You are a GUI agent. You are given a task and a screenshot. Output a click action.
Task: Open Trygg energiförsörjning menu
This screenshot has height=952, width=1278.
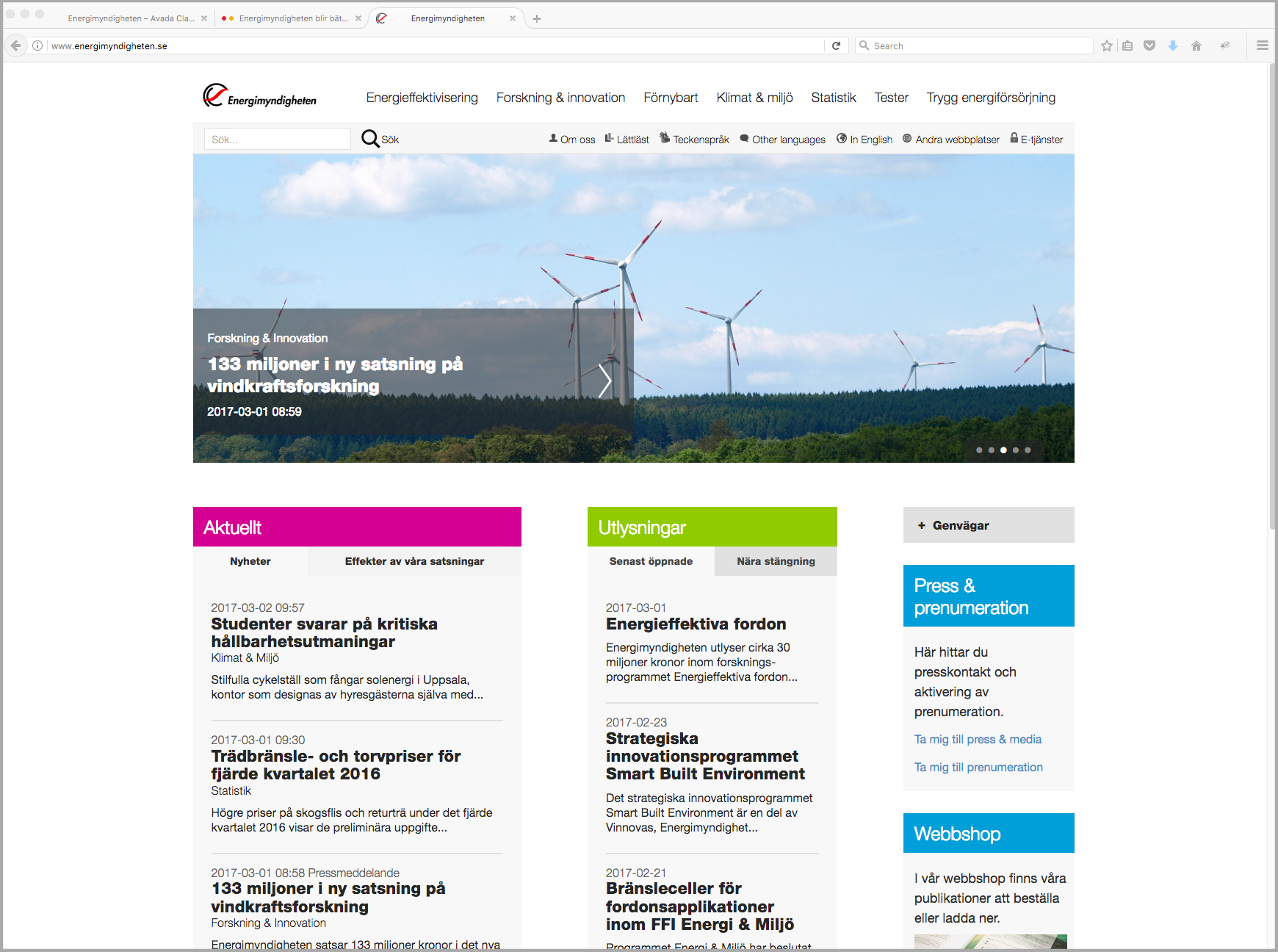[991, 98]
